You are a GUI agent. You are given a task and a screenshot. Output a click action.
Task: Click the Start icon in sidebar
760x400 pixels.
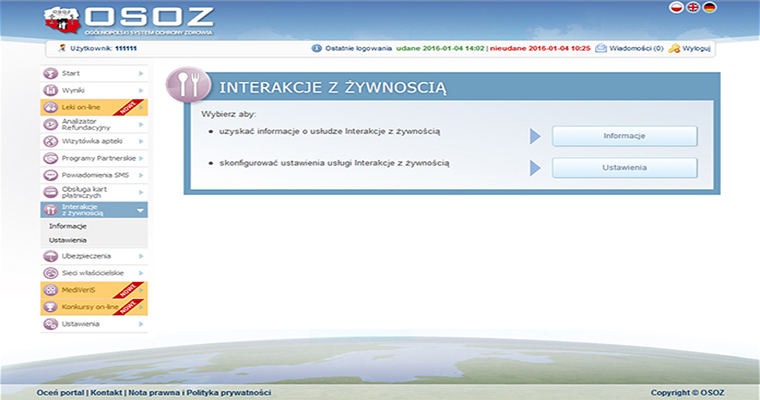coord(51,74)
